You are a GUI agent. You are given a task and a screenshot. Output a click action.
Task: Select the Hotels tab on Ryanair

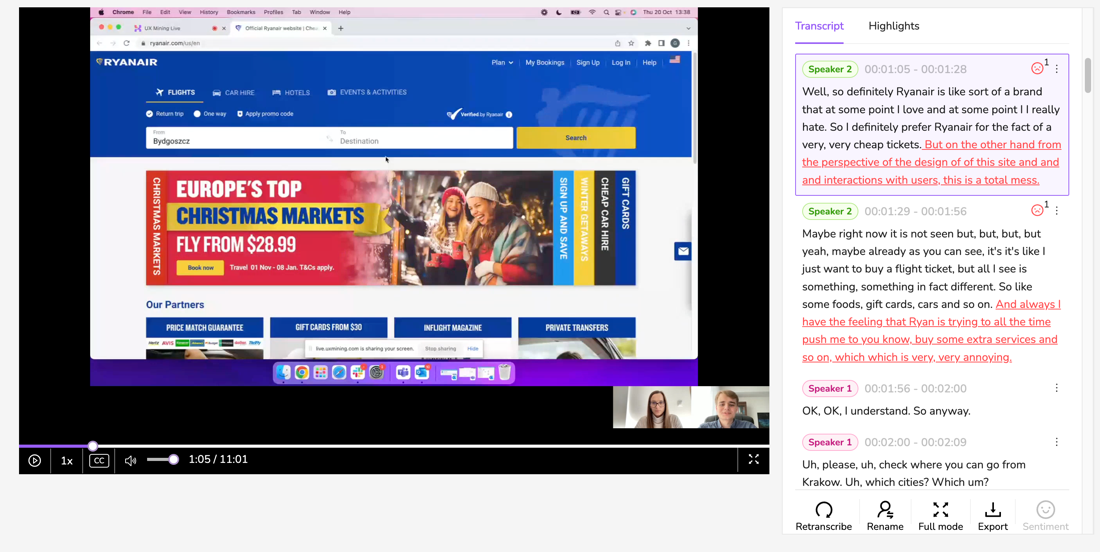(x=291, y=93)
